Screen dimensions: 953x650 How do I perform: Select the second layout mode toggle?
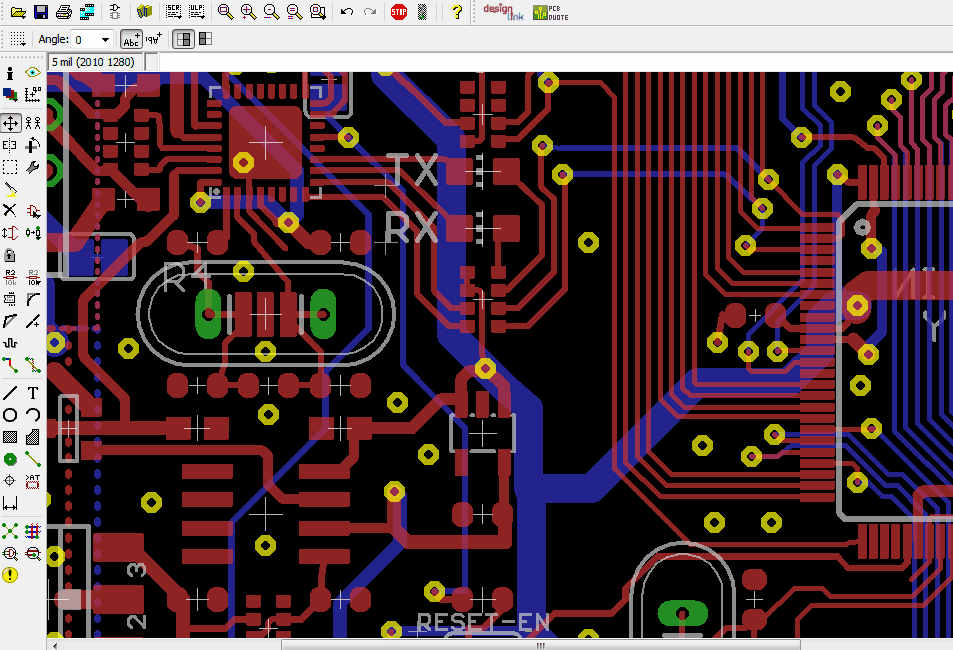pyautogui.click(x=205, y=39)
